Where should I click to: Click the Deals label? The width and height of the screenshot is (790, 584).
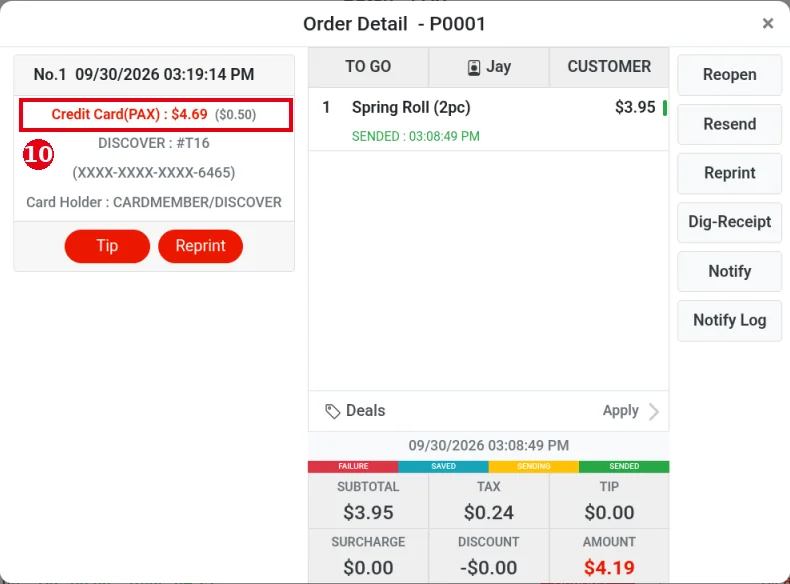click(365, 411)
